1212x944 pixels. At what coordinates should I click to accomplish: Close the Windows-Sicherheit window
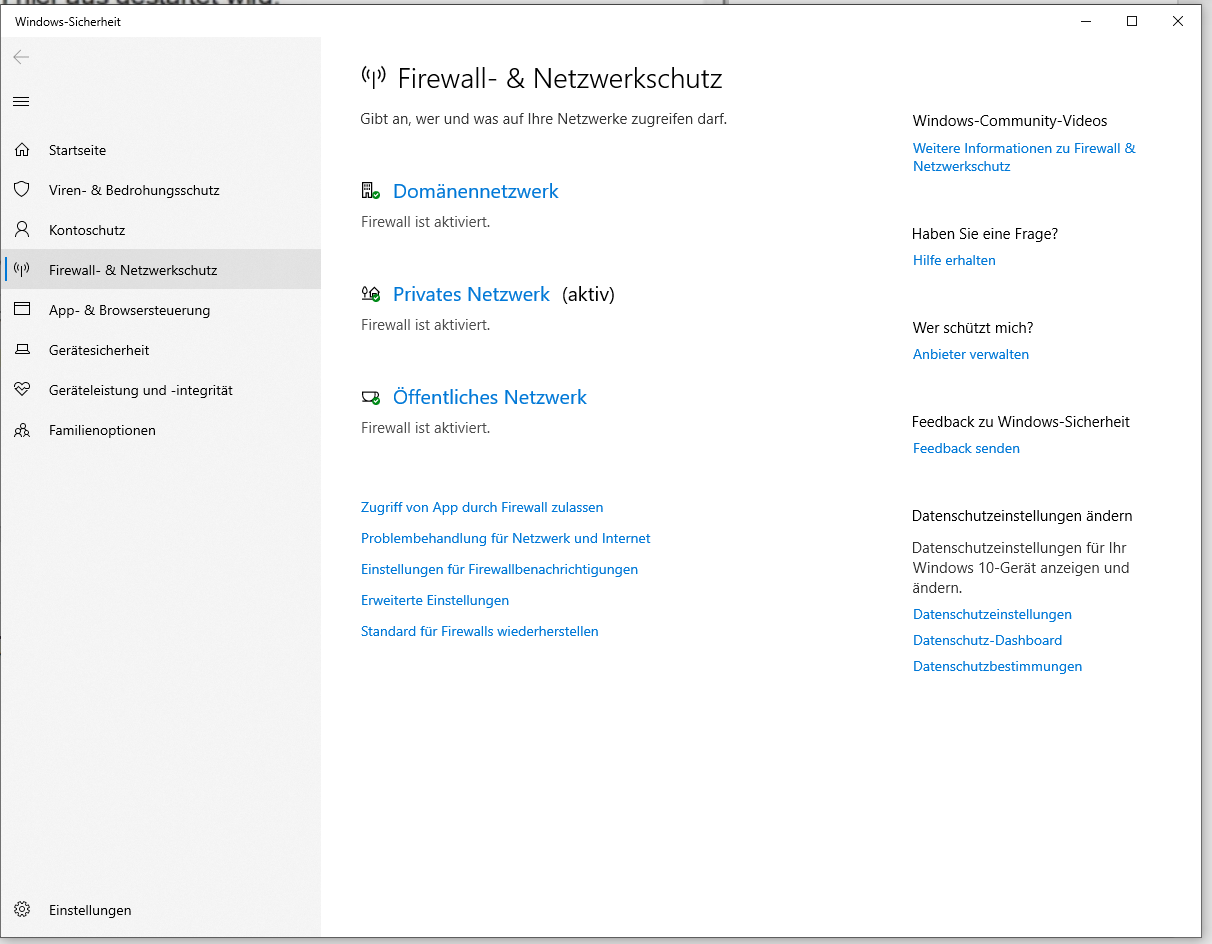tap(1178, 21)
